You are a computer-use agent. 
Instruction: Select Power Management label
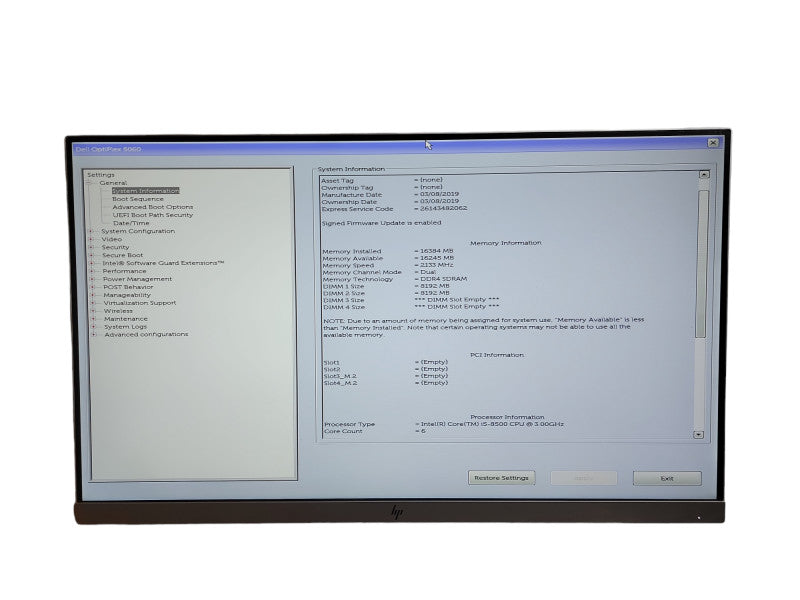click(x=137, y=279)
